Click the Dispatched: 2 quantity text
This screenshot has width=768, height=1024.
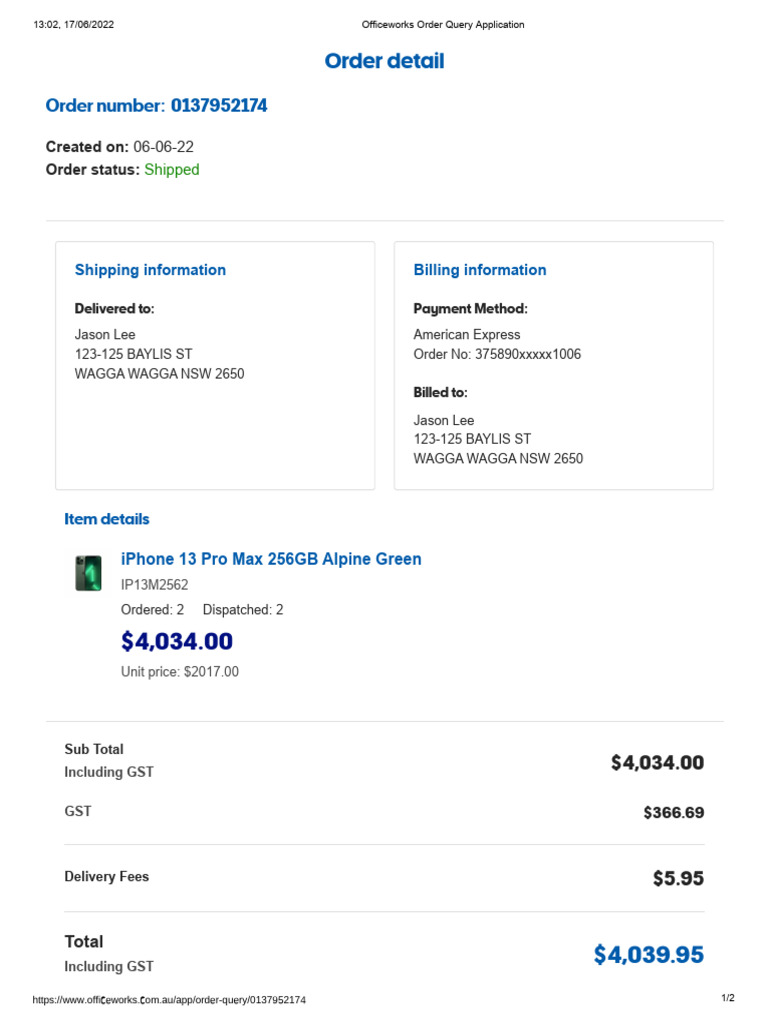[x=243, y=609]
